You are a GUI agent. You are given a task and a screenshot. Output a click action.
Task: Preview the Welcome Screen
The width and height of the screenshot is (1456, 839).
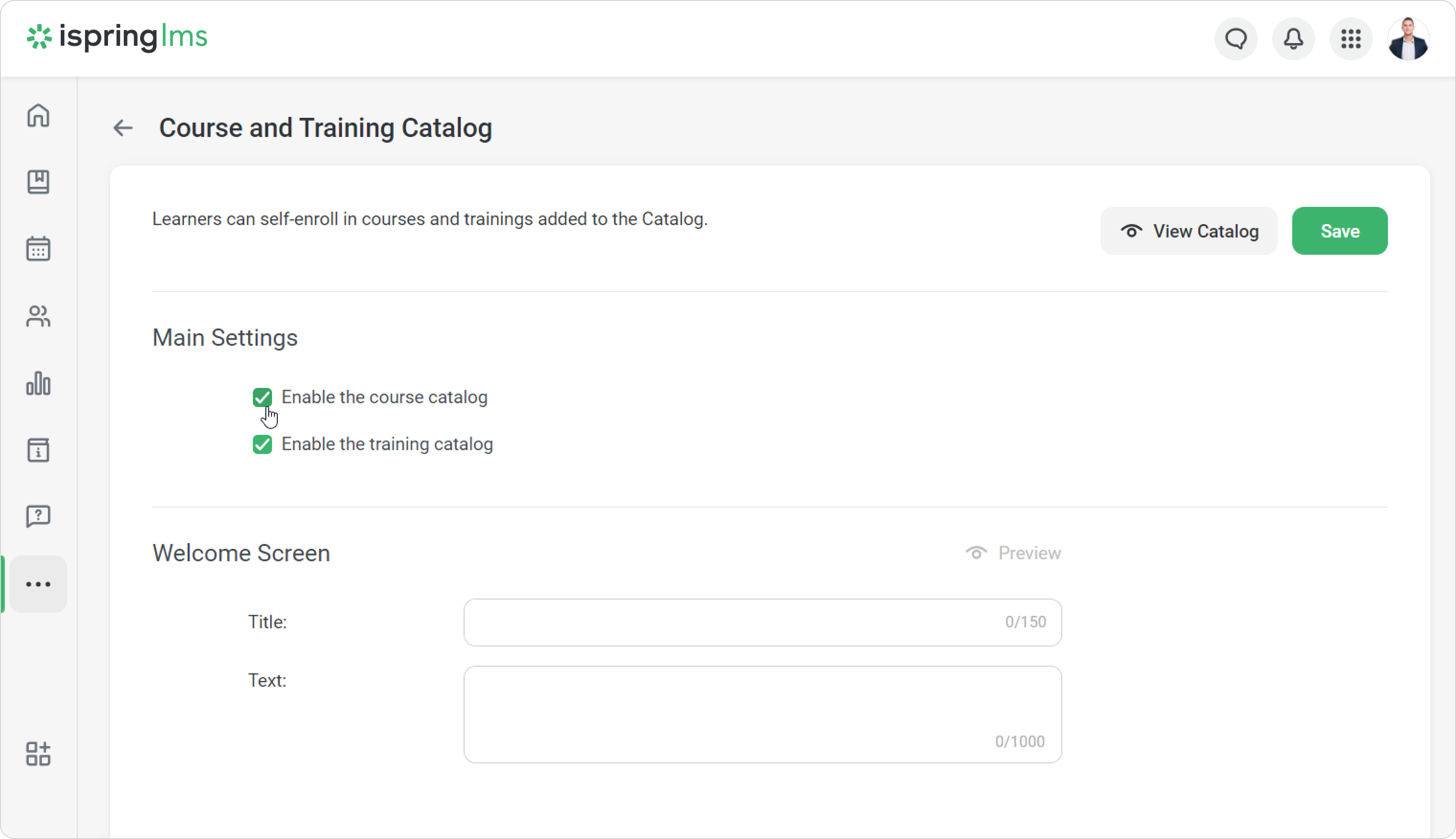point(1013,553)
